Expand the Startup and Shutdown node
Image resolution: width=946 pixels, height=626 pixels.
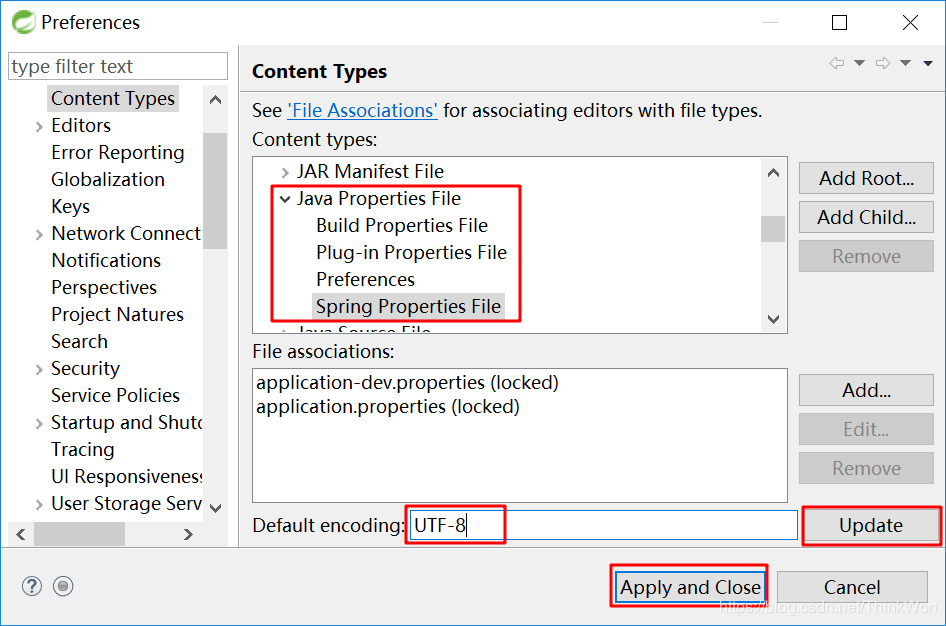39,423
